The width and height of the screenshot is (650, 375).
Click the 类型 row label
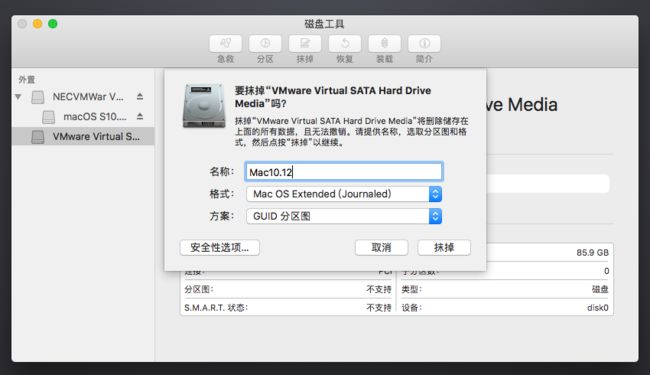[412, 289]
